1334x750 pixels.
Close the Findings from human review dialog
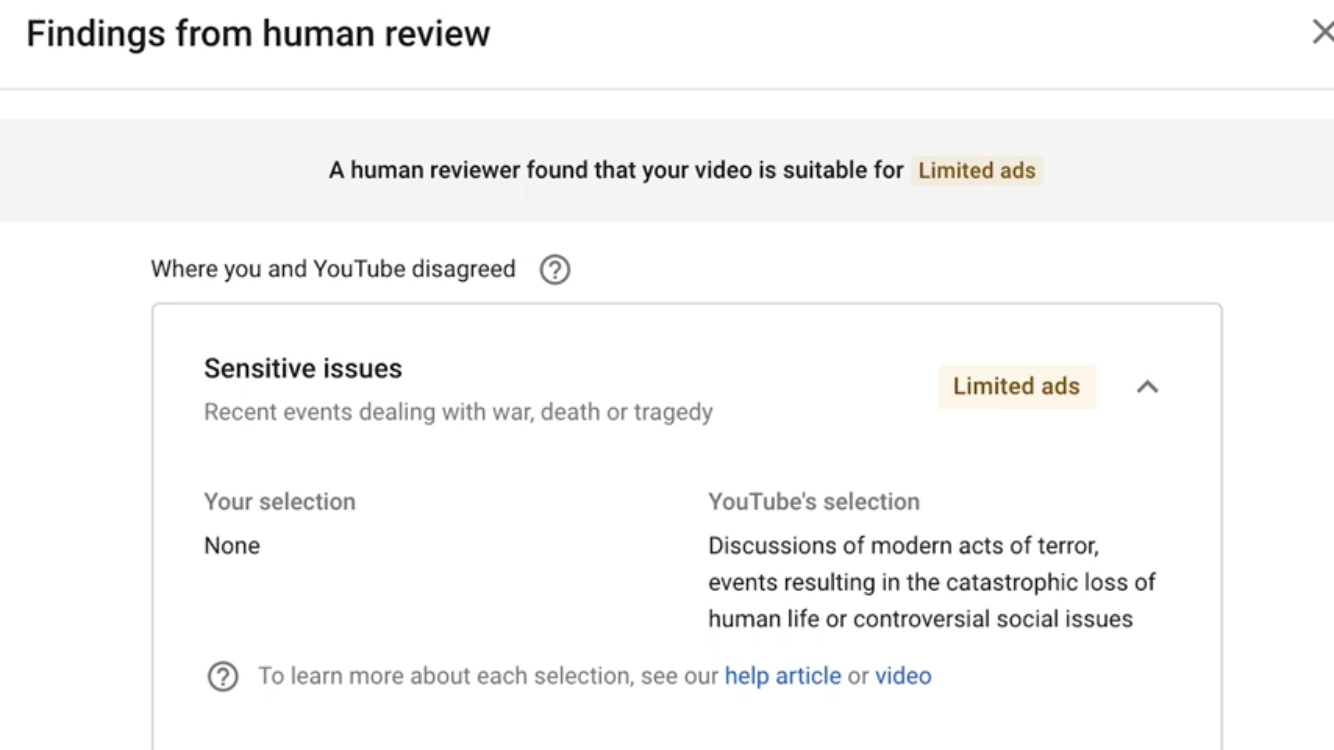coord(1322,33)
